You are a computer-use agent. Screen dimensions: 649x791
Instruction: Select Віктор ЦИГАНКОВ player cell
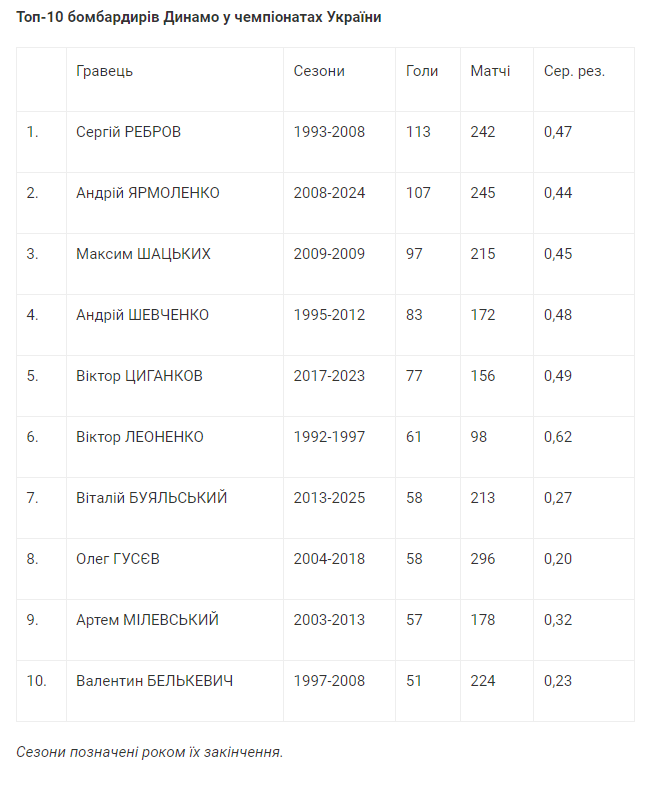[x=139, y=376]
